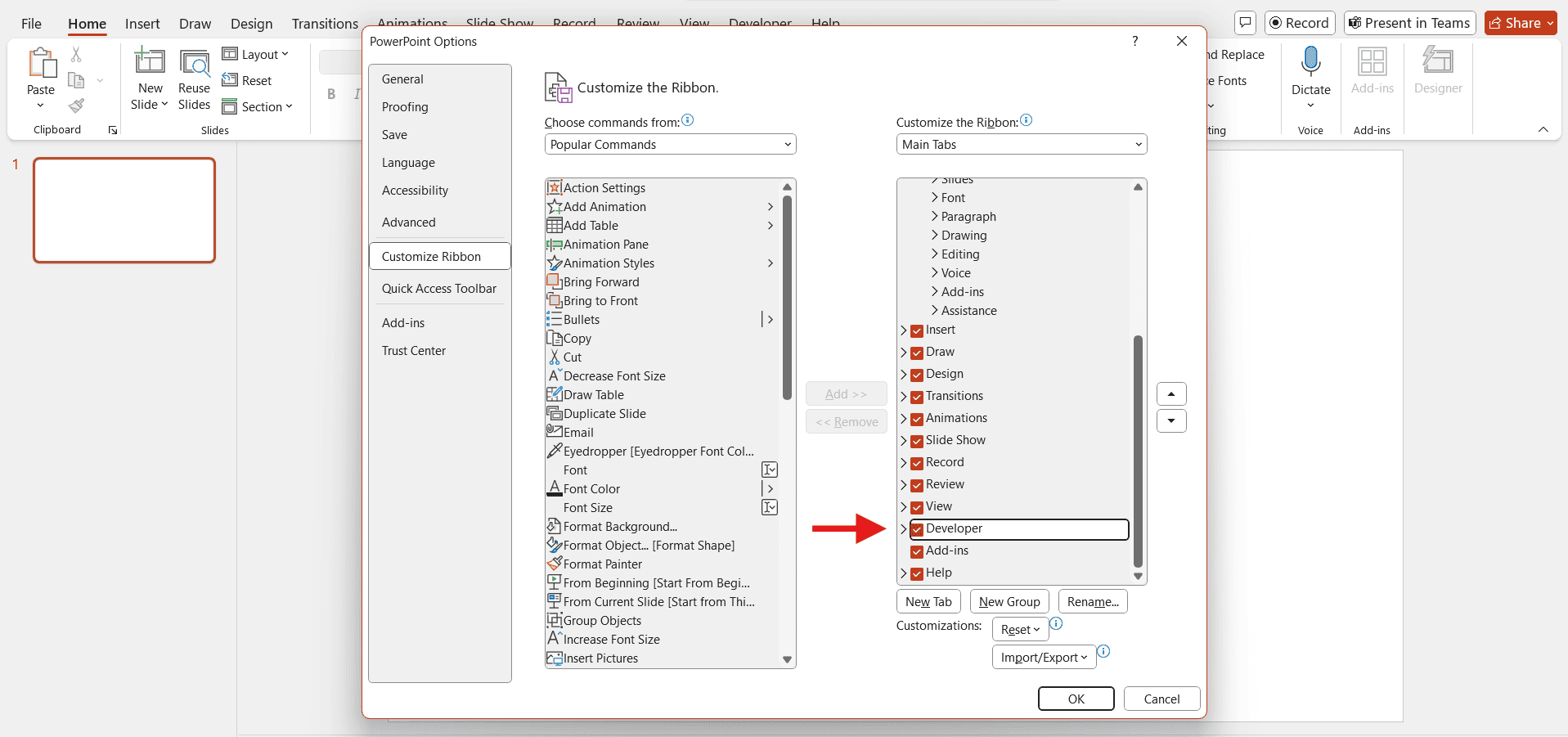Open the Trust Center category
The width and height of the screenshot is (1568, 737).
(x=440, y=351)
